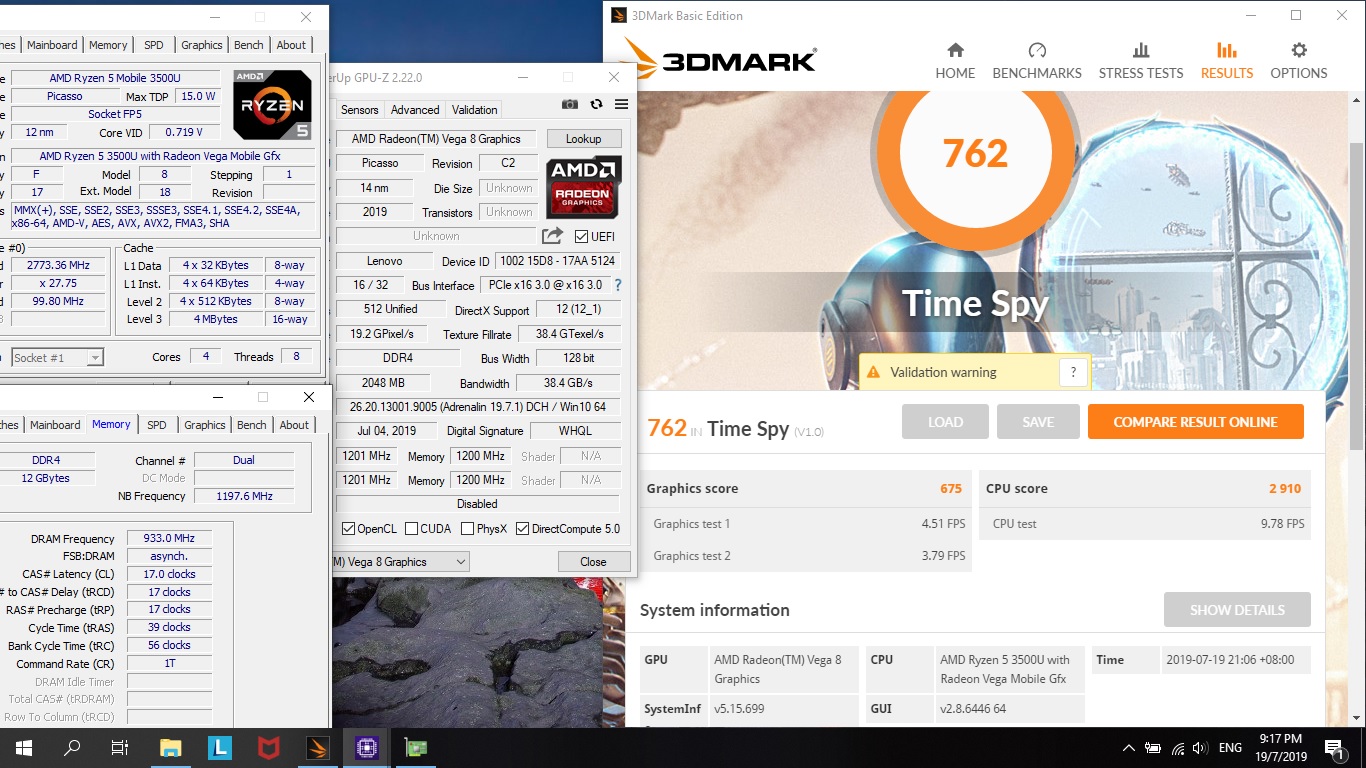Open Vega 8 Graphics GPU dropdown
This screenshot has height=768, width=1366.
click(401, 562)
